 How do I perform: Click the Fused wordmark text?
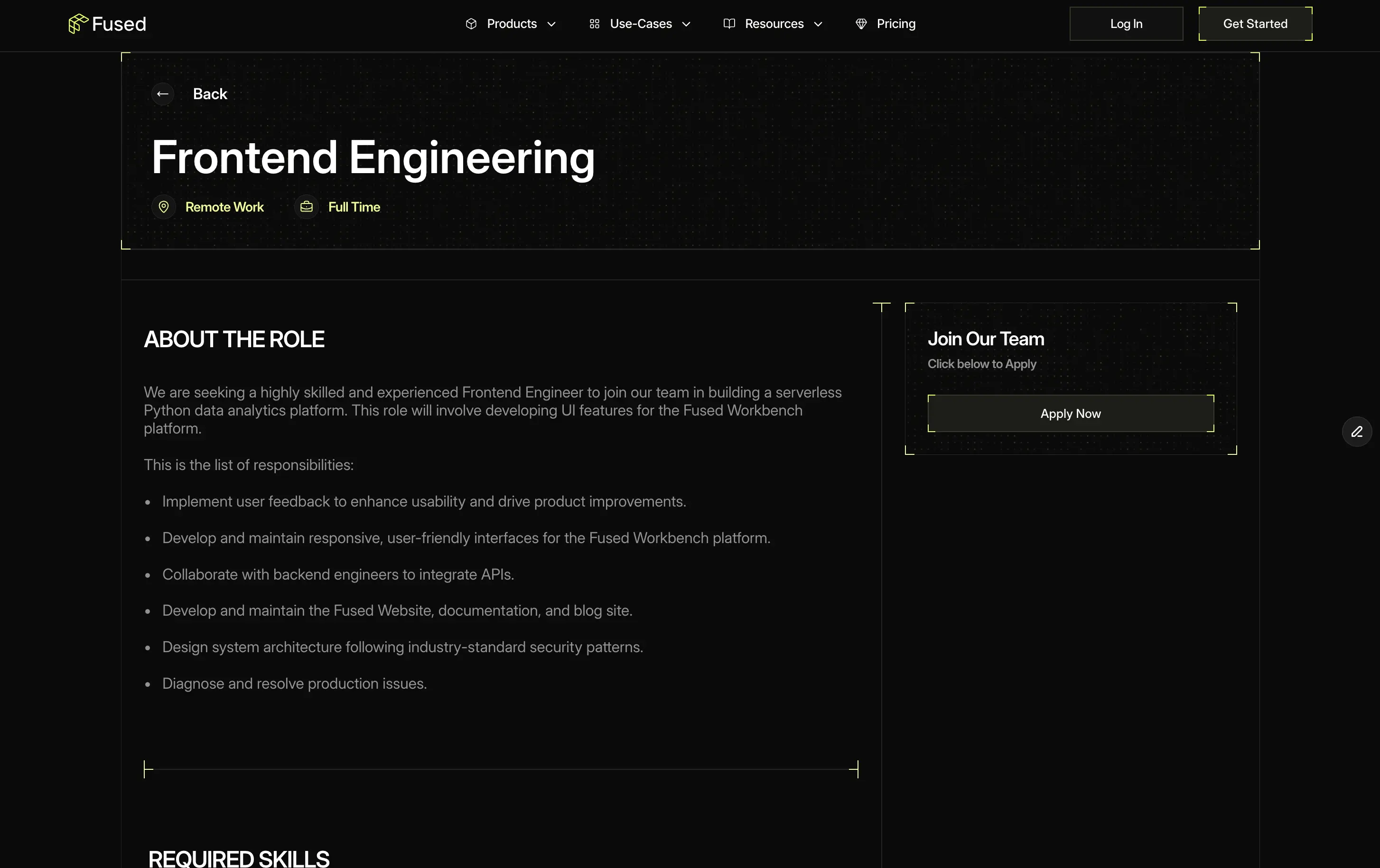119,24
